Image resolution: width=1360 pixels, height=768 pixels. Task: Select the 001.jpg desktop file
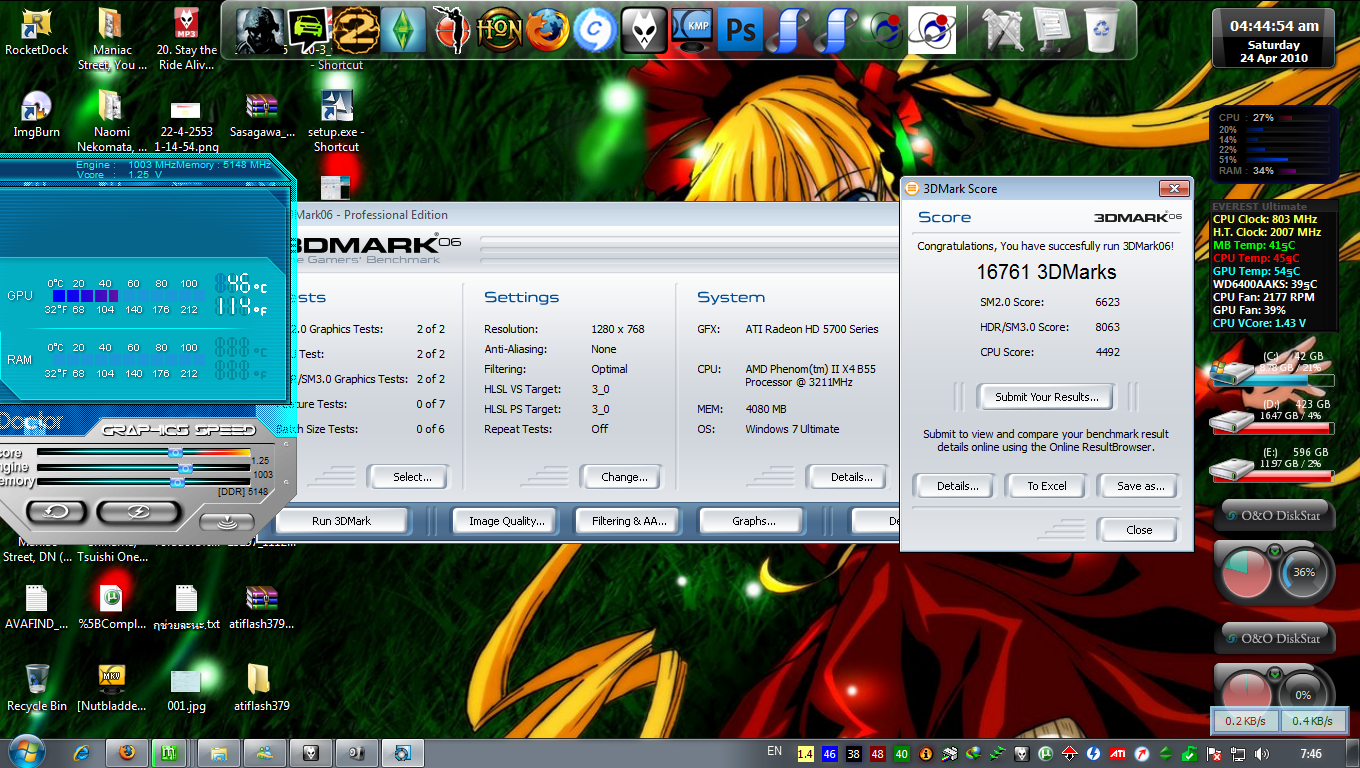click(186, 688)
